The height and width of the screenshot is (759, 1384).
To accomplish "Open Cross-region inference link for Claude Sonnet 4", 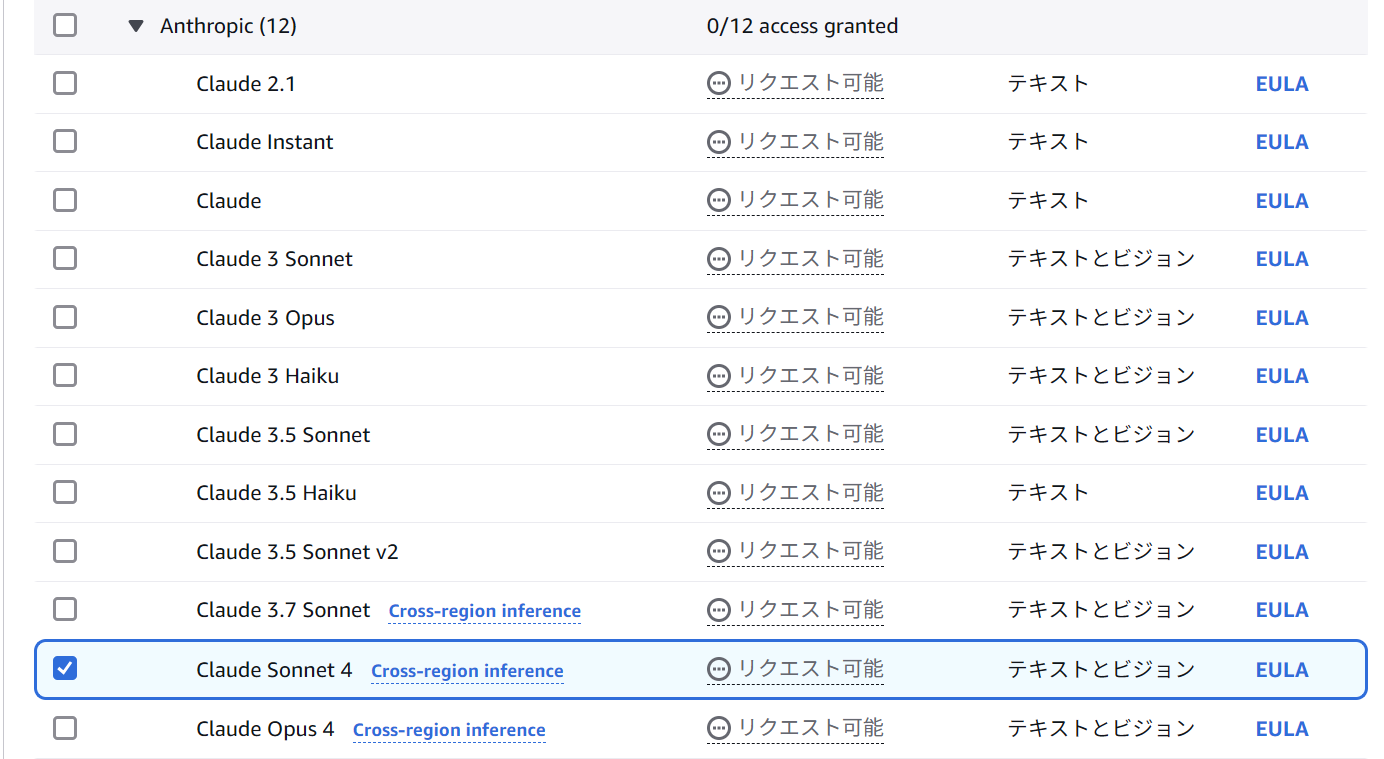I will 467,671.
